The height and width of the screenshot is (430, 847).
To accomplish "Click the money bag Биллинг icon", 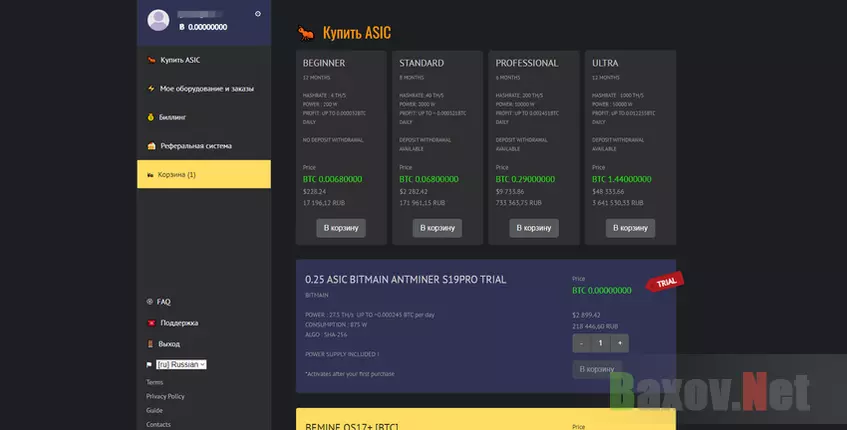I will [151, 117].
